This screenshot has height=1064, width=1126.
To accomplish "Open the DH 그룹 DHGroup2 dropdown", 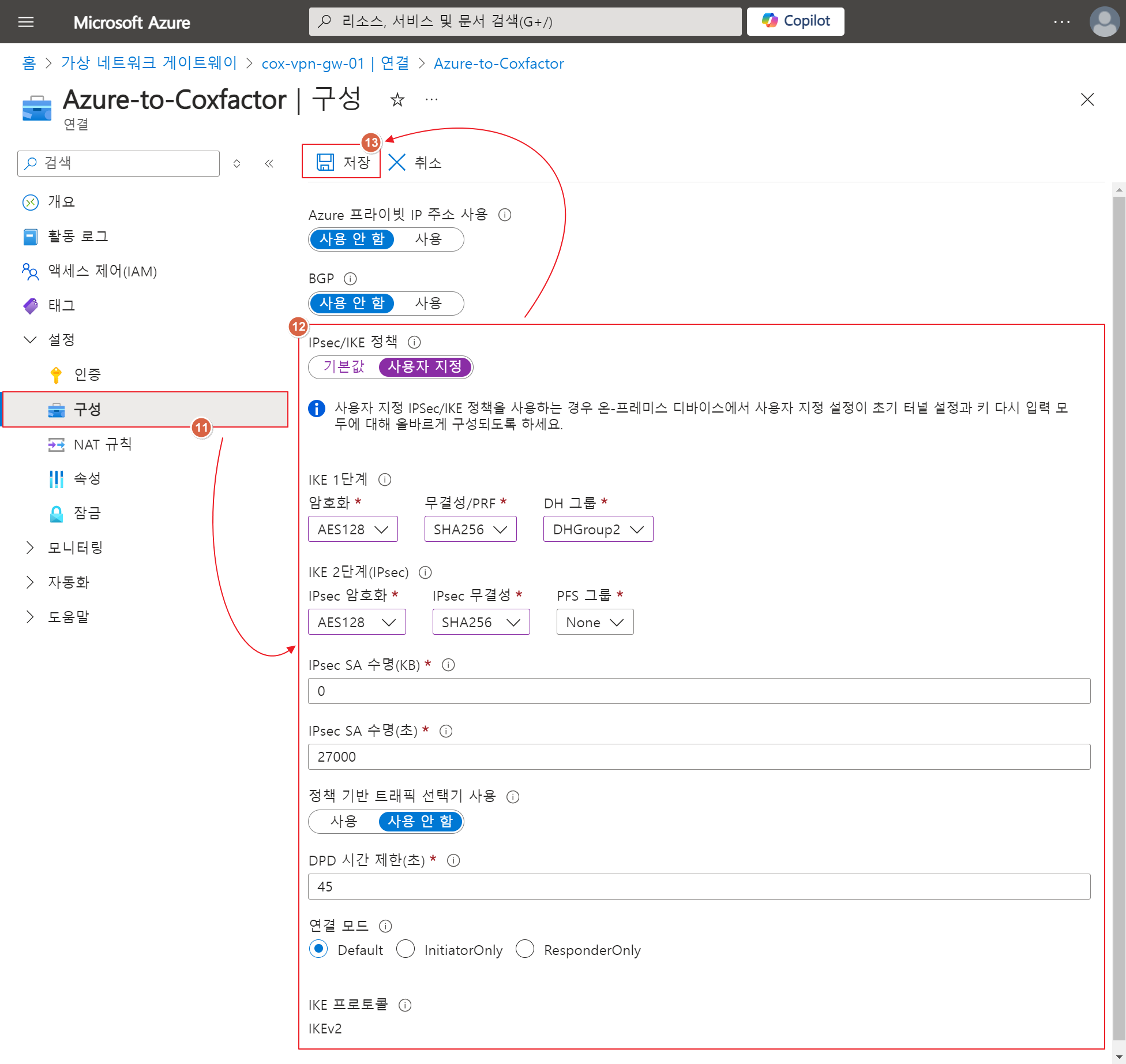I will [x=598, y=529].
